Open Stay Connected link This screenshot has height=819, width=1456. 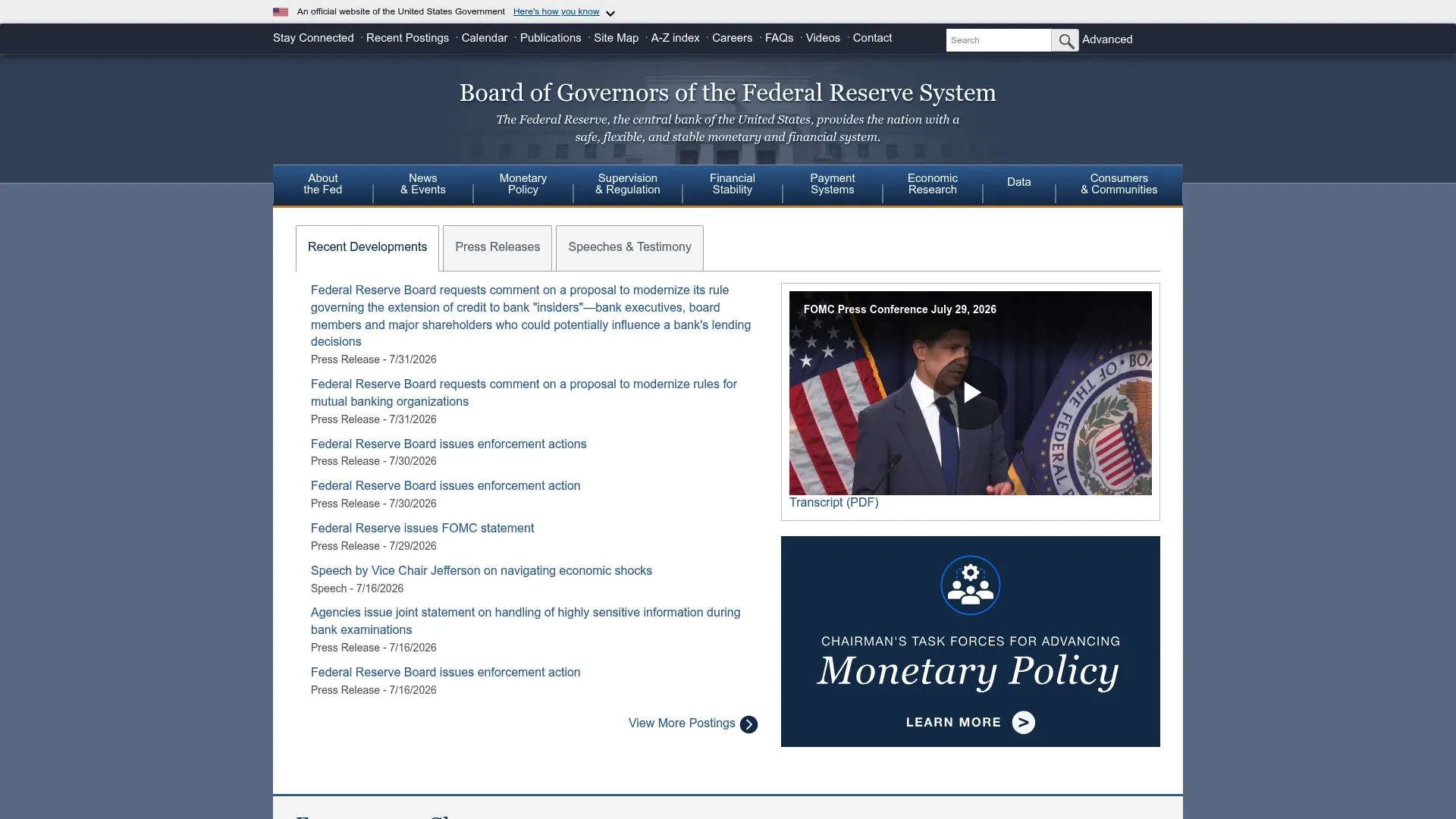[313, 38]
